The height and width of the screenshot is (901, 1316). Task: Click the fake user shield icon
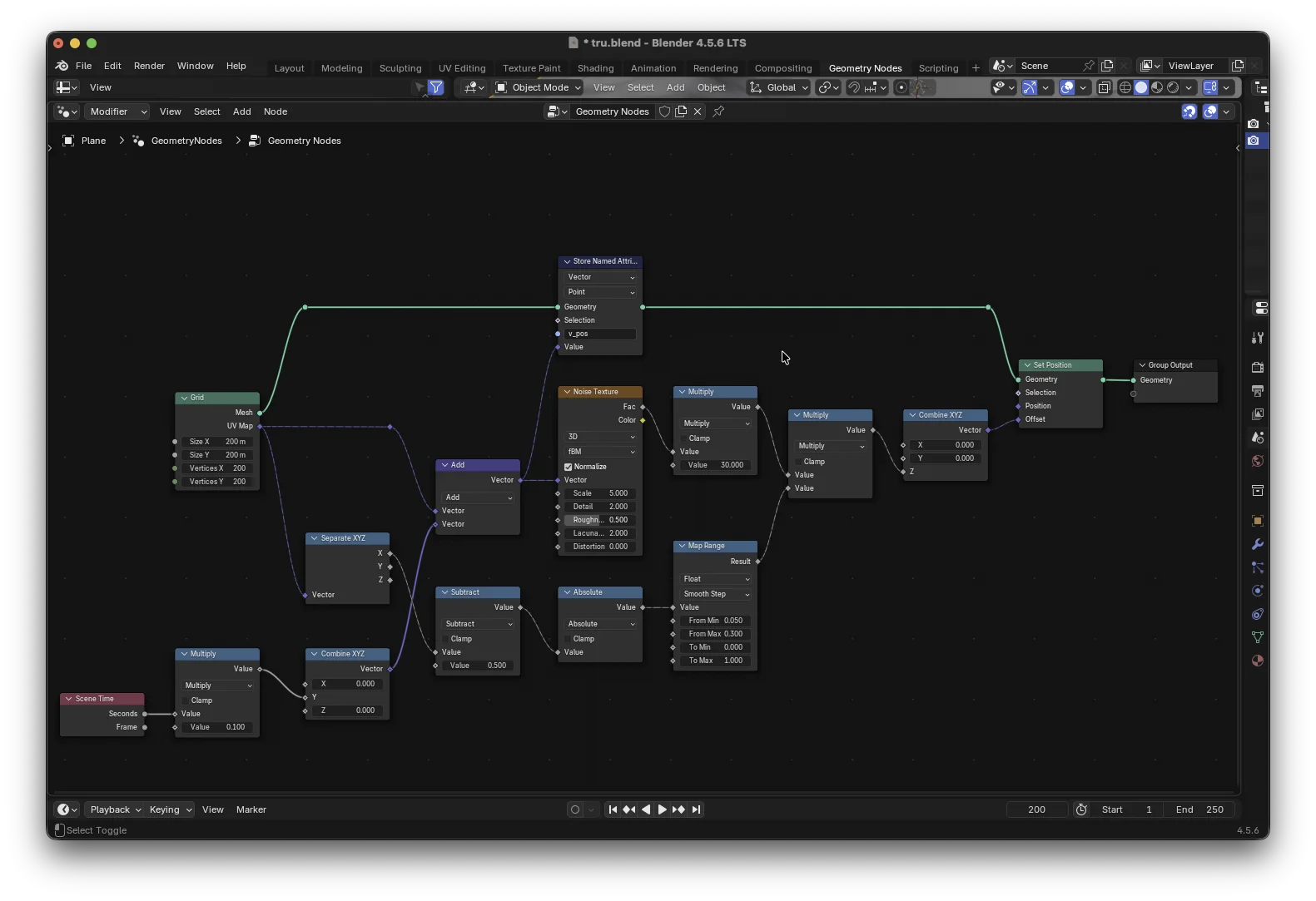664,111
